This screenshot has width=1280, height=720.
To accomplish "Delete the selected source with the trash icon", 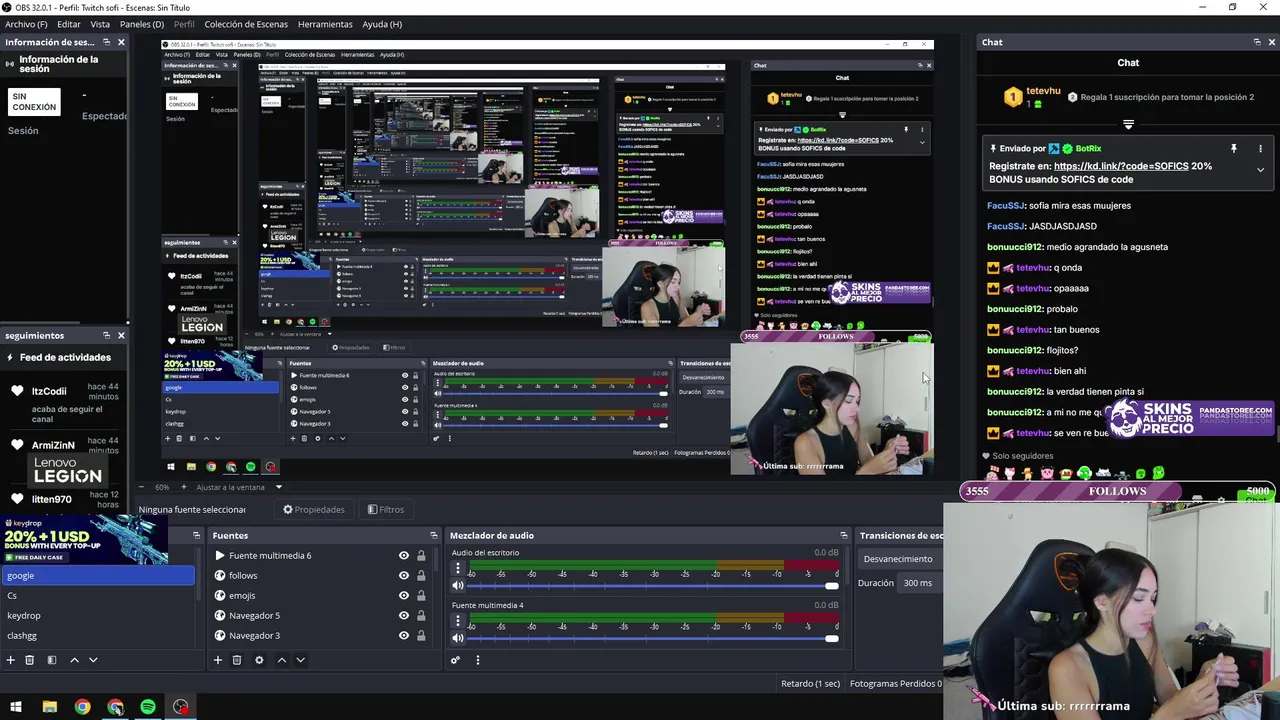I will tap(237, 660).
